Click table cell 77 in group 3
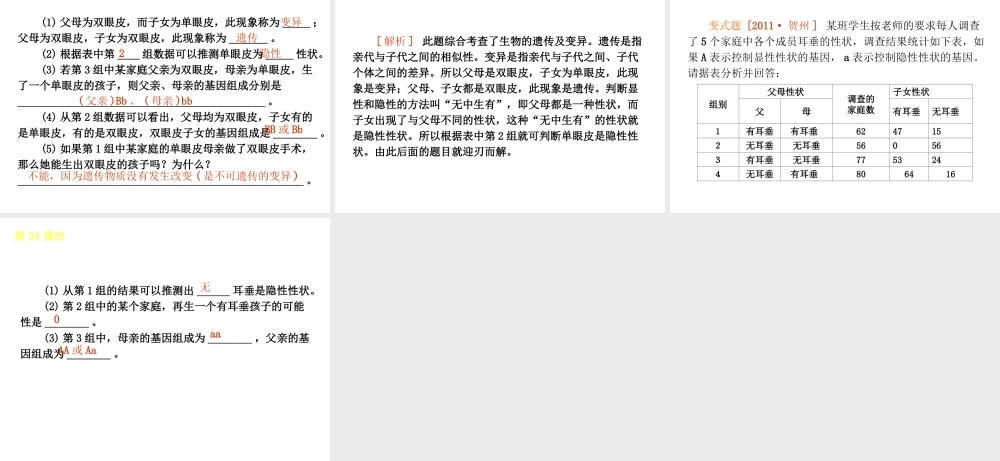The width and height of the screenshot is (1000, 461). click(x=861, y=159)
